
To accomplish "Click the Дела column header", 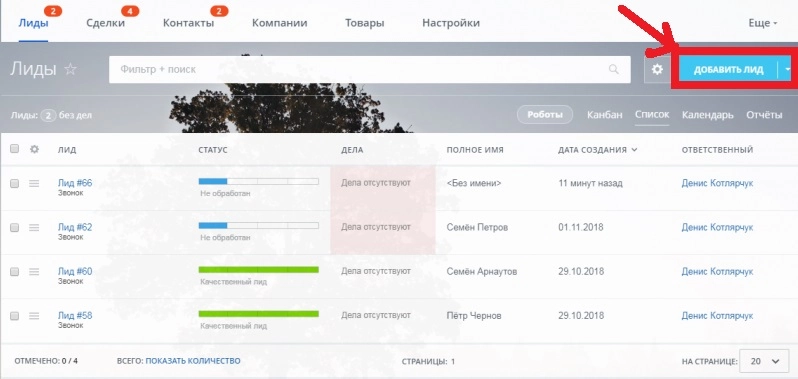I will pos(352,150).
